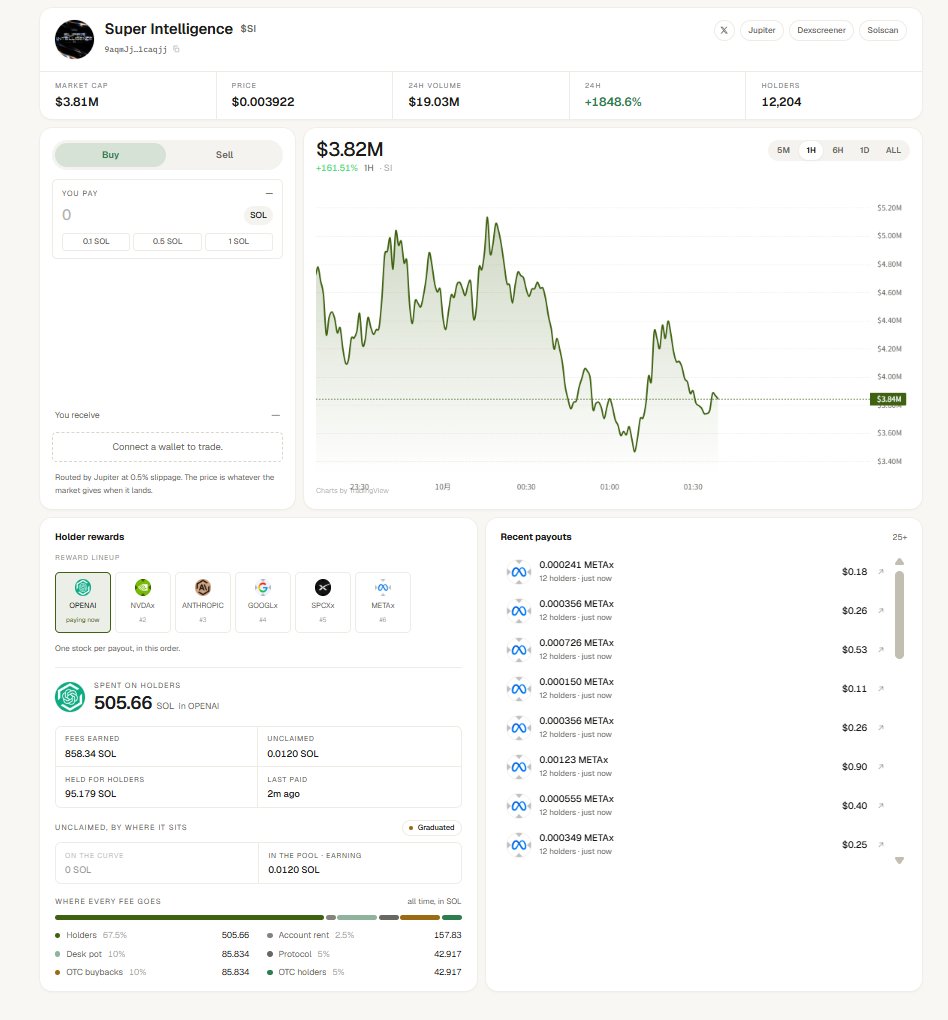Open external link for the $0.11 payout

coord(881,688)
